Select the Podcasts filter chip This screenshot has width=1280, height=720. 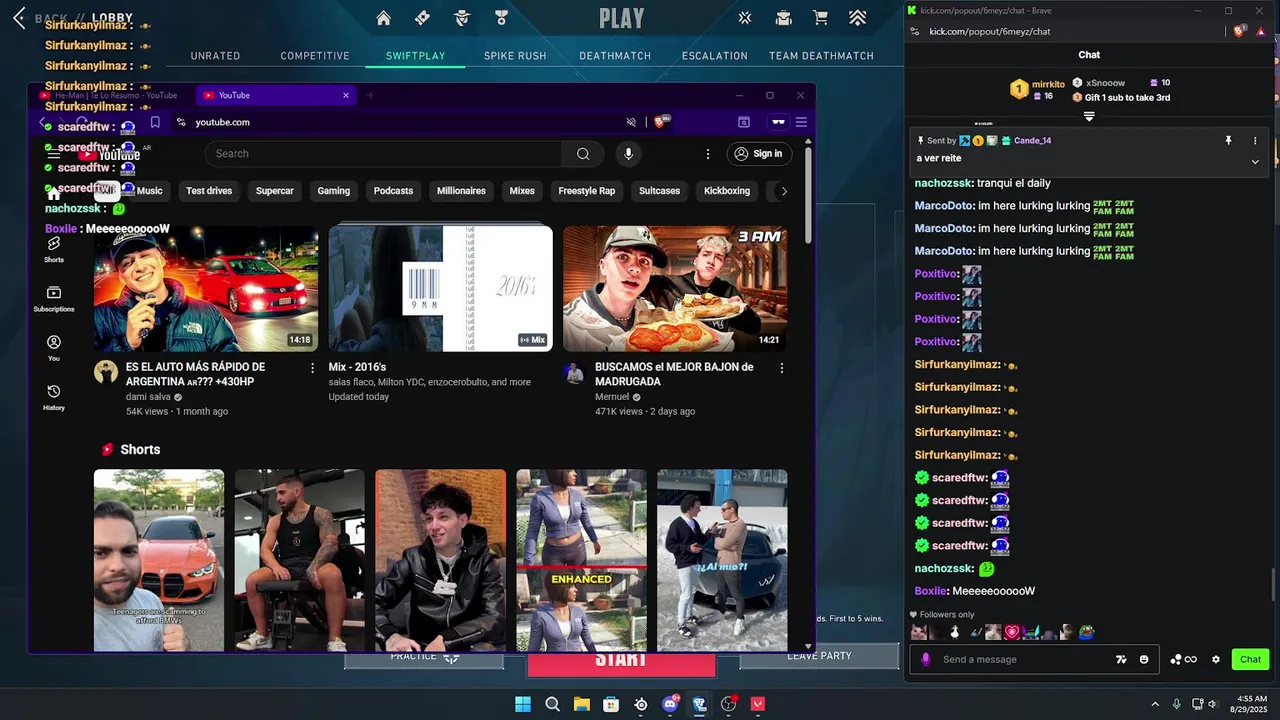393,191
